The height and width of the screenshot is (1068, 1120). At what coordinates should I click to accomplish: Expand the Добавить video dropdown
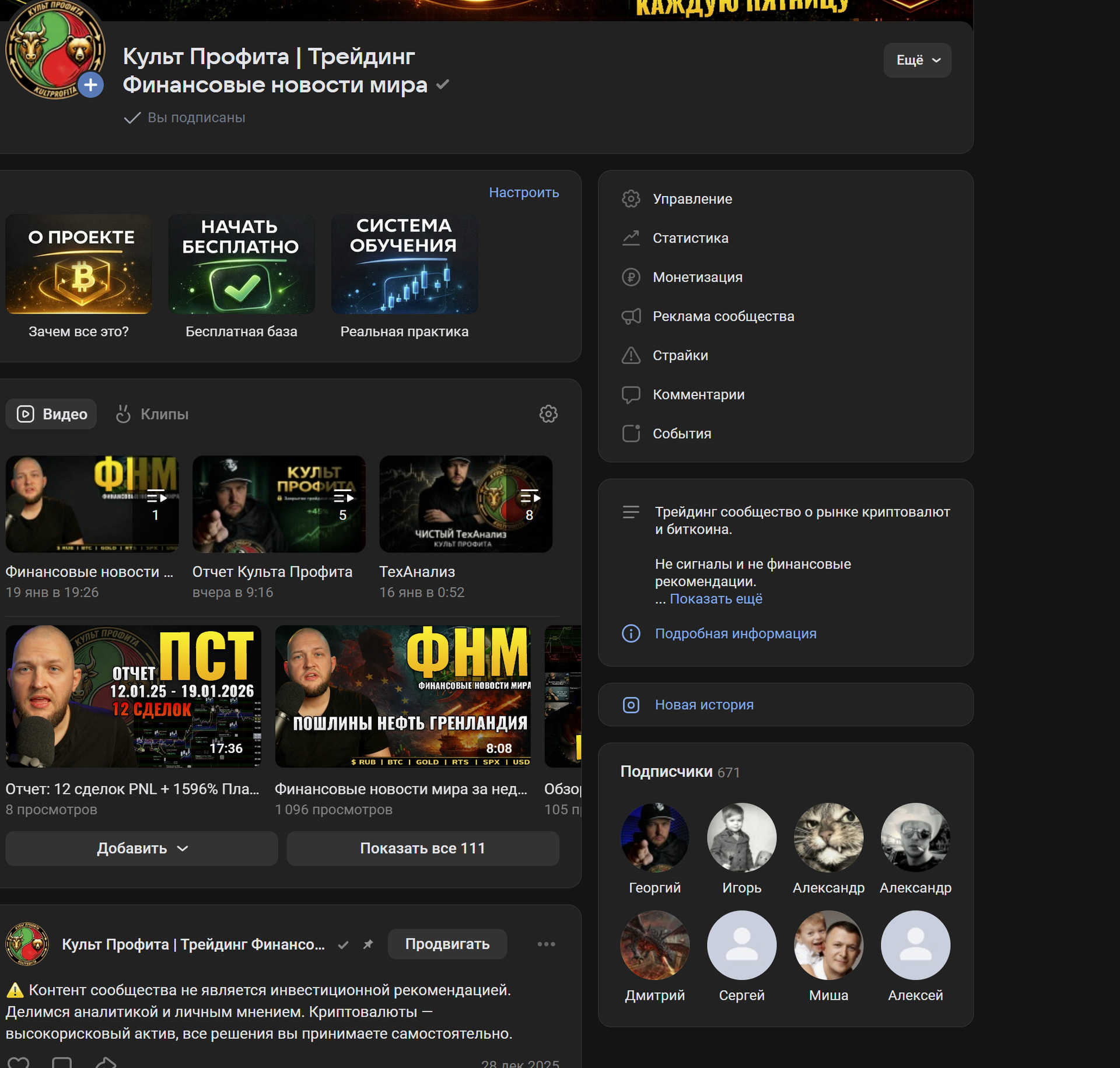click(142, 848)
